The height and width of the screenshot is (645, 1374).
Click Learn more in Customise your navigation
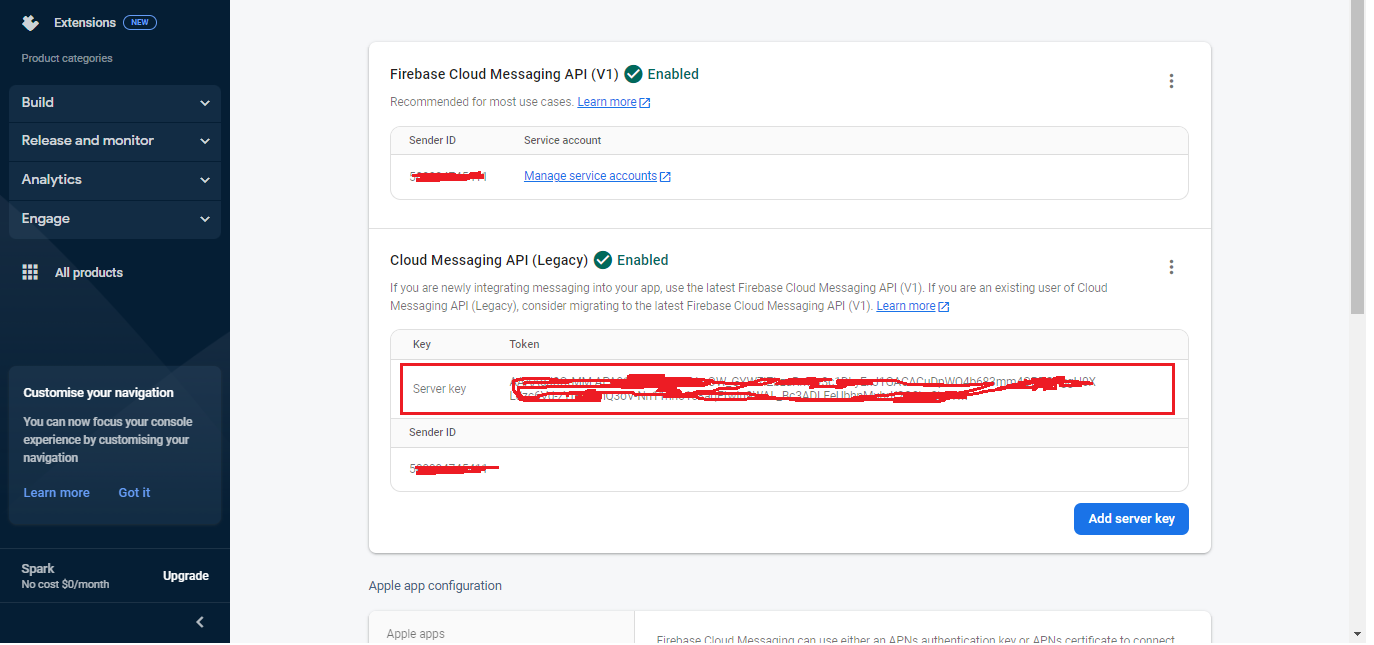[x=56, y=492]
